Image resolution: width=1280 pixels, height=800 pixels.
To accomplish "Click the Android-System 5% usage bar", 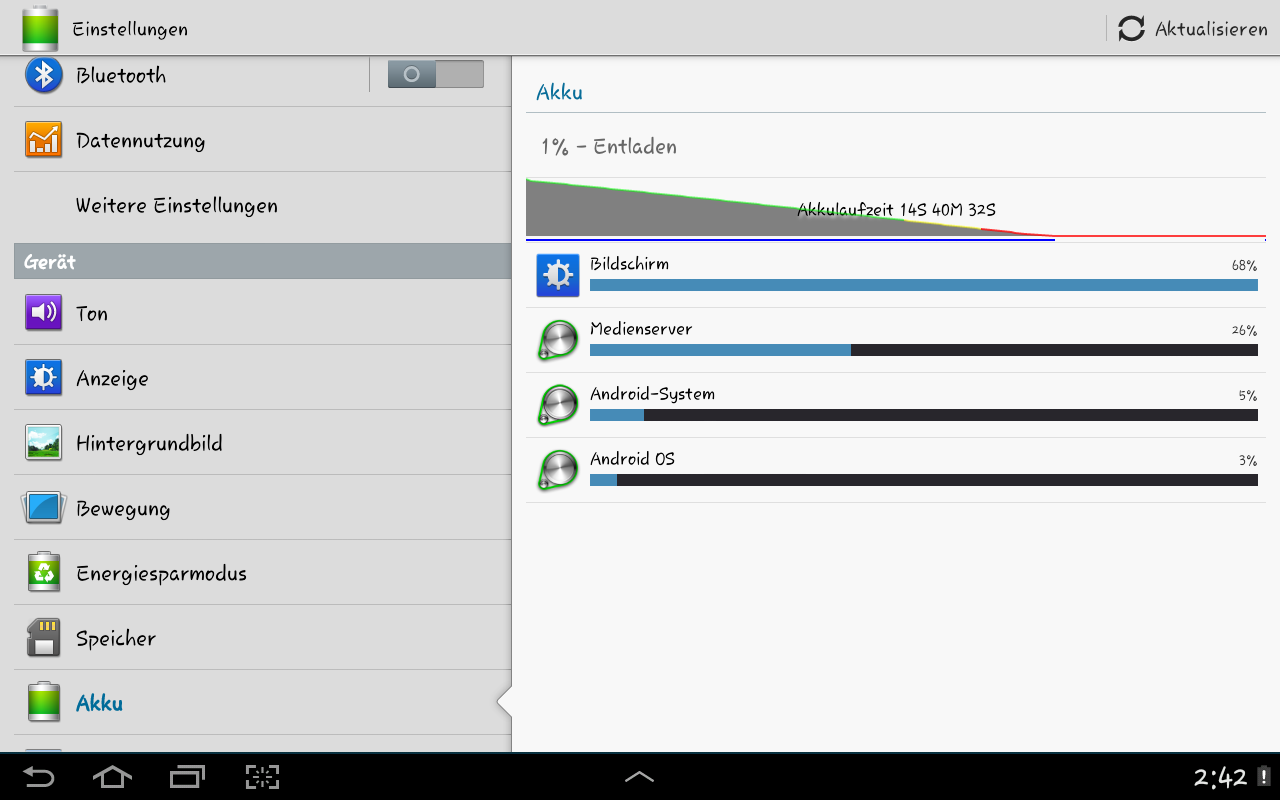I will pyautogui.click(x=923, y=415).
